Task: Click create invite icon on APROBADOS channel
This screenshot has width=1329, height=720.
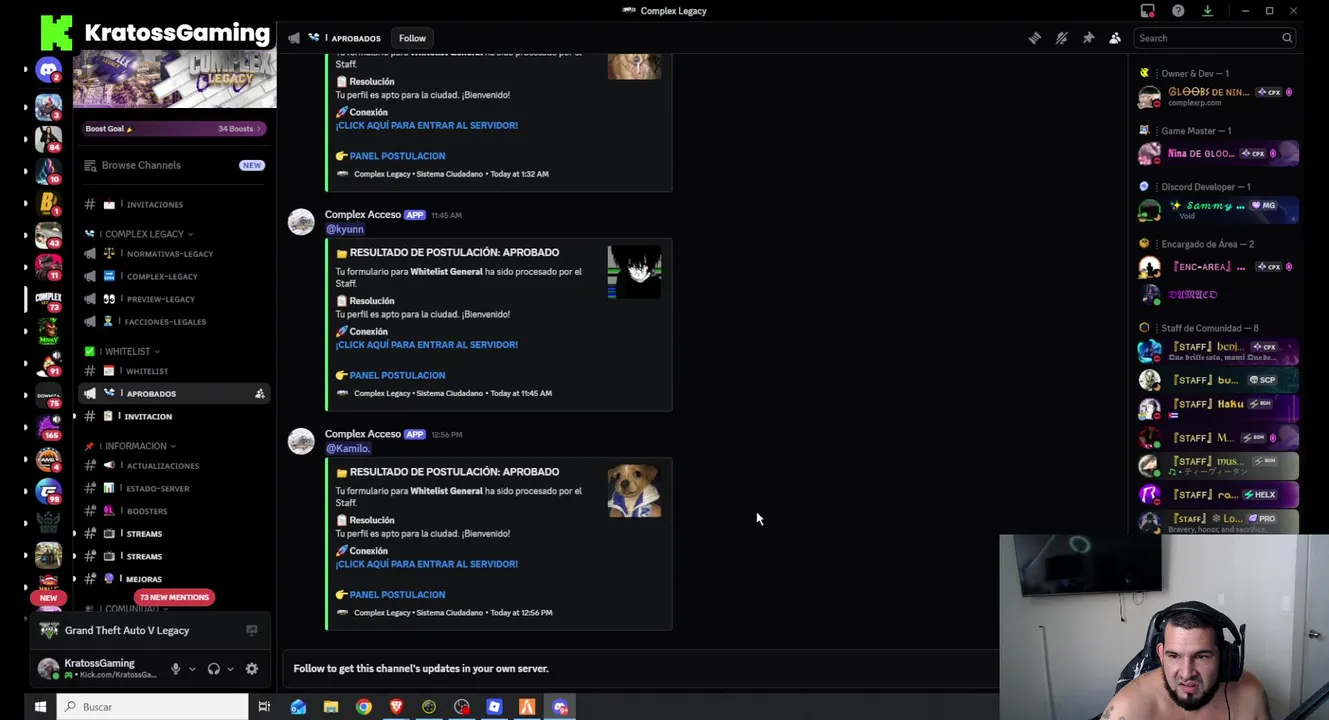Action: click(x=260, y=394)
